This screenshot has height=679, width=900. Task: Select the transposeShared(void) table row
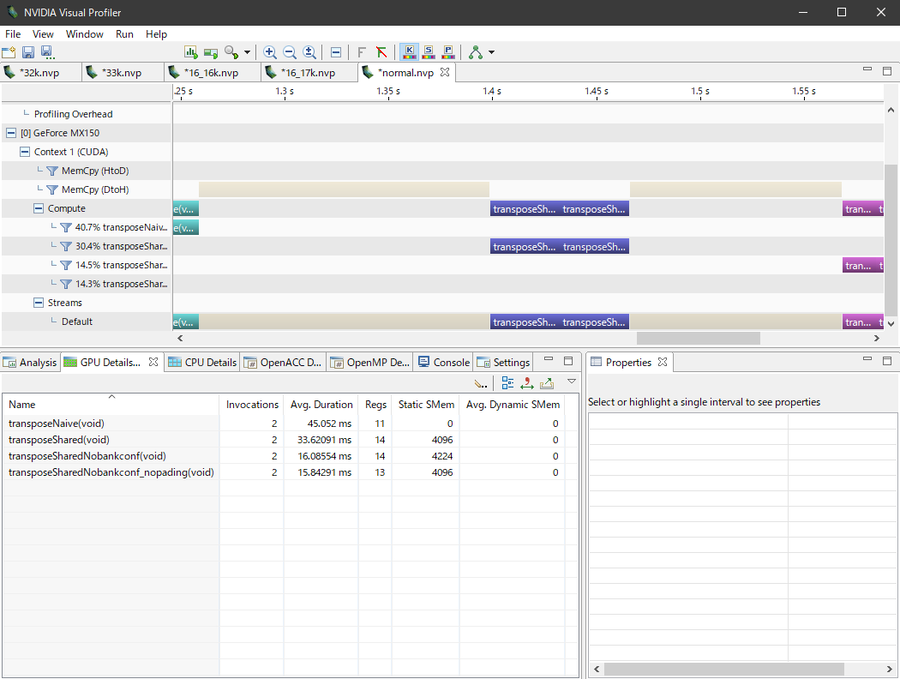click(x=59, y=439)
